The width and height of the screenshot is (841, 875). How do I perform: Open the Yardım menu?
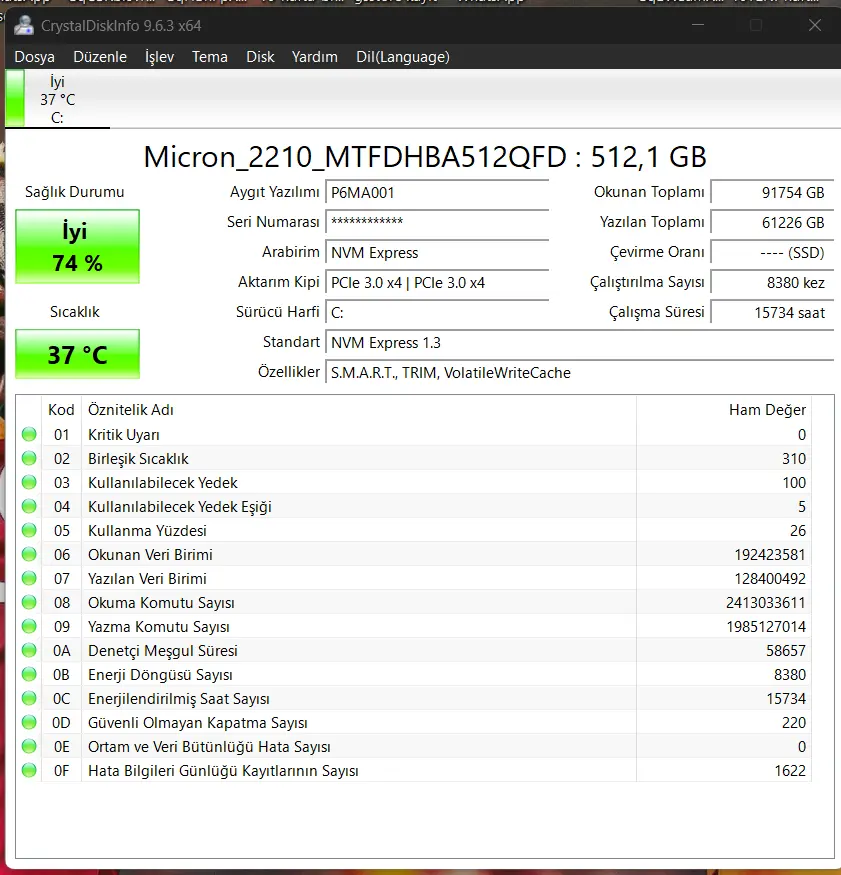pyautogui.click(x=315, y=57)
